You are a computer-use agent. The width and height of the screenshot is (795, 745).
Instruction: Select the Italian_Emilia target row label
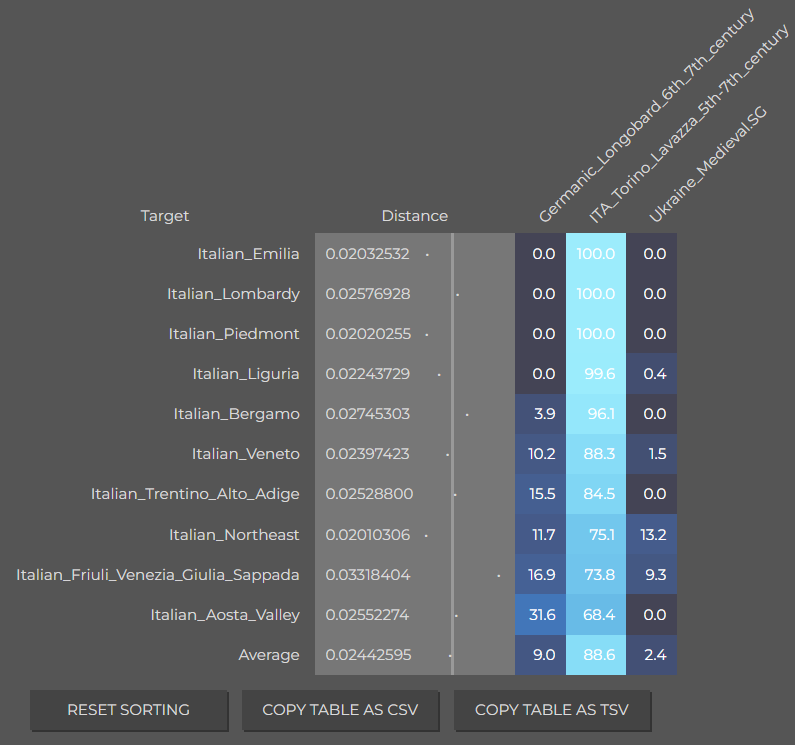[248, 254]
